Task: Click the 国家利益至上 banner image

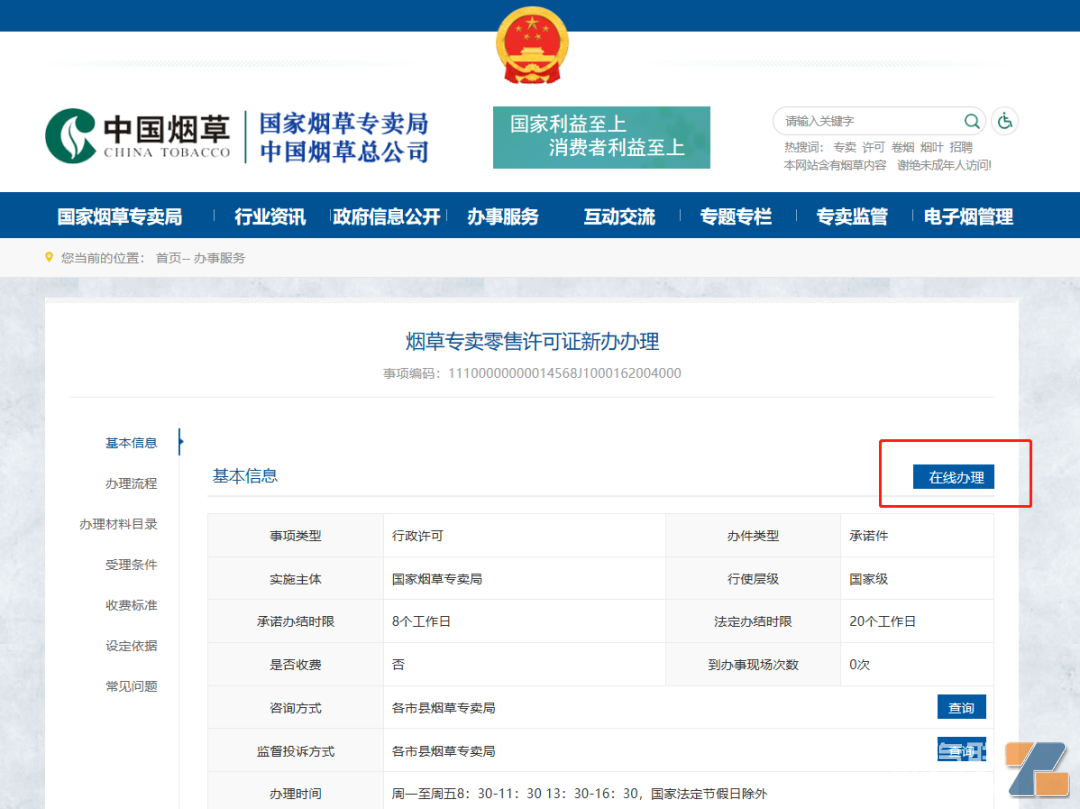Action: 601,137
